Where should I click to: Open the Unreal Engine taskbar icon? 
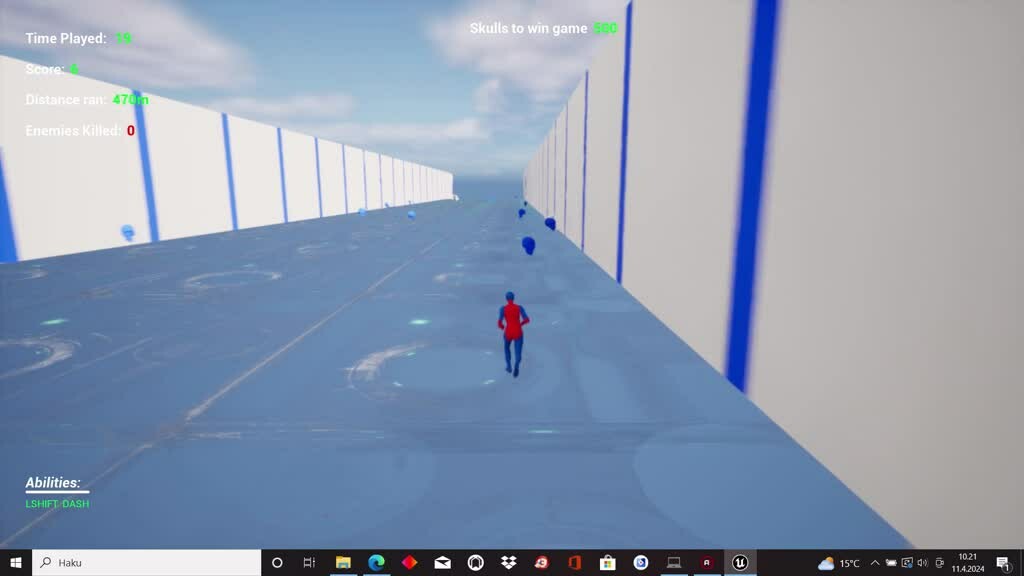click(740, 563)
